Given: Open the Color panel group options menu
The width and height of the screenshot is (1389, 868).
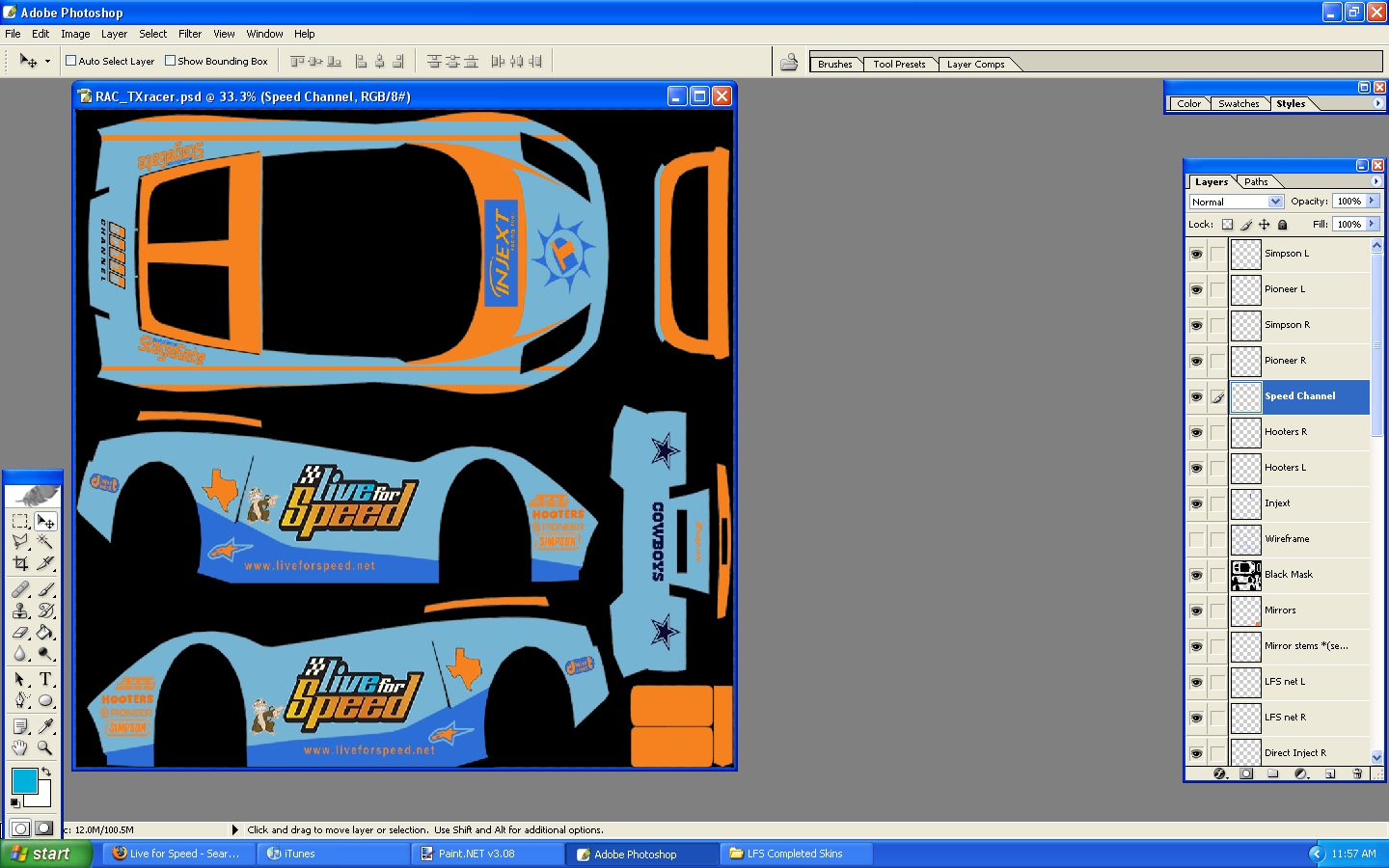Looking at the screenshot, I should (1377, 103).
